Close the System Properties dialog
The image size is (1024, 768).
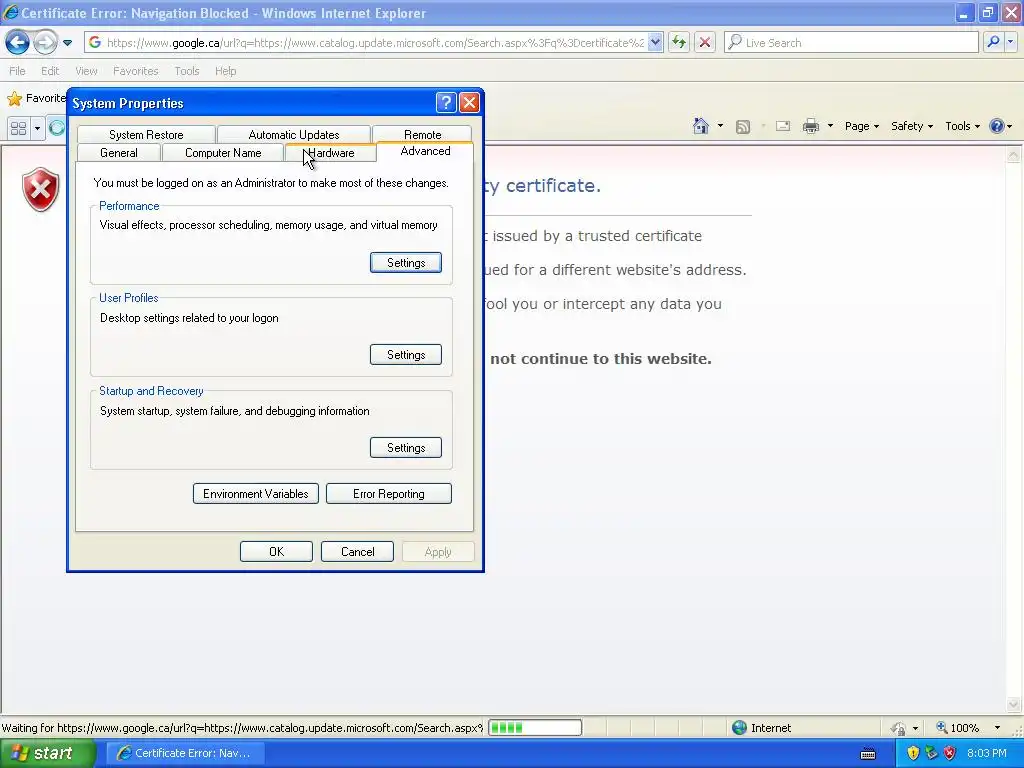469,103
